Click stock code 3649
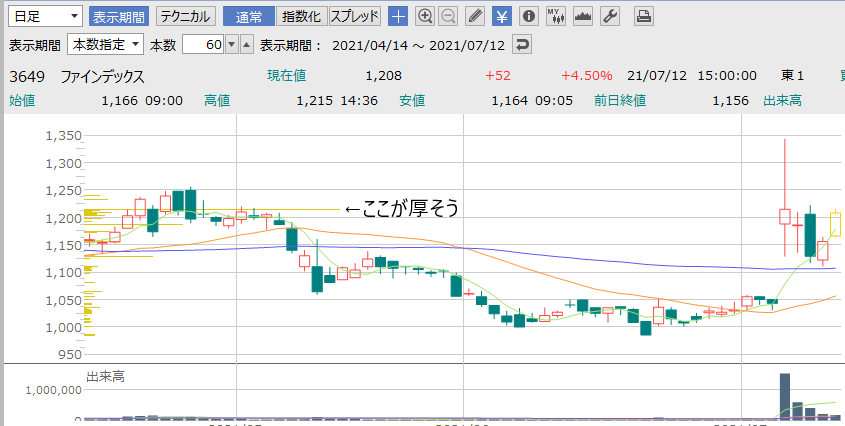845x426 pixels. point(25,77)
